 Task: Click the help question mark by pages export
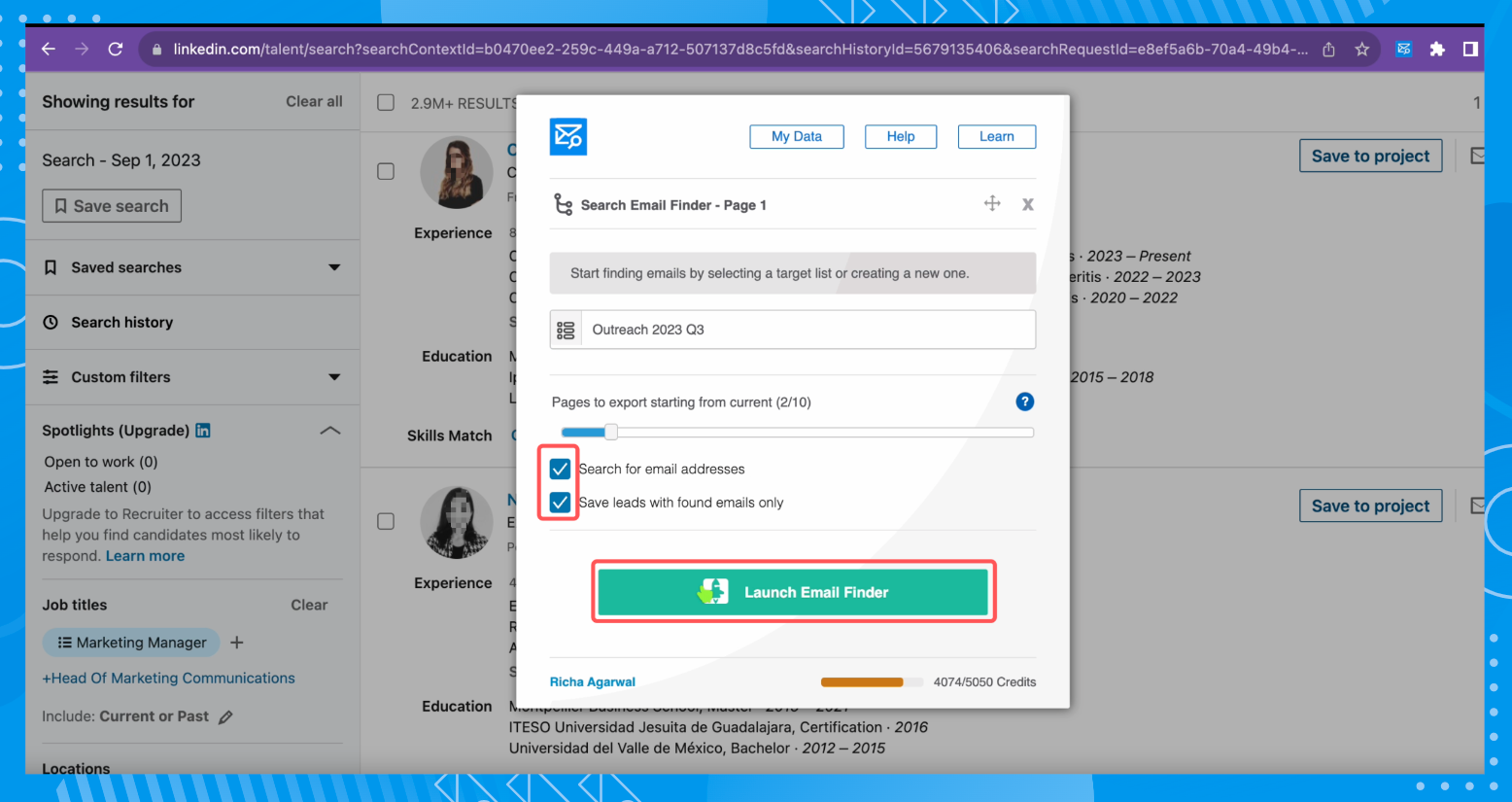coord(1025,401)
